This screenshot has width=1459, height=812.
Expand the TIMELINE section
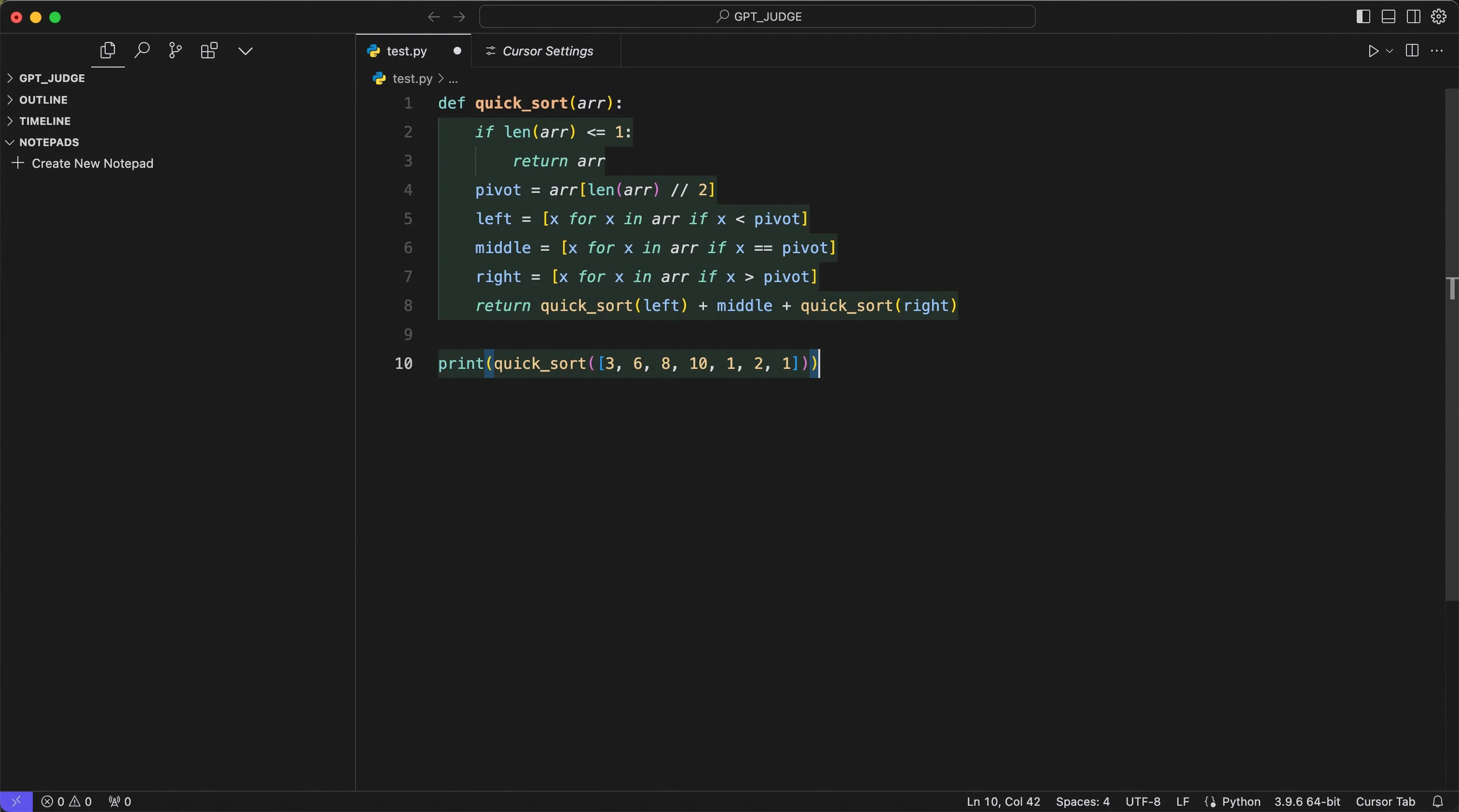[177, 121]
